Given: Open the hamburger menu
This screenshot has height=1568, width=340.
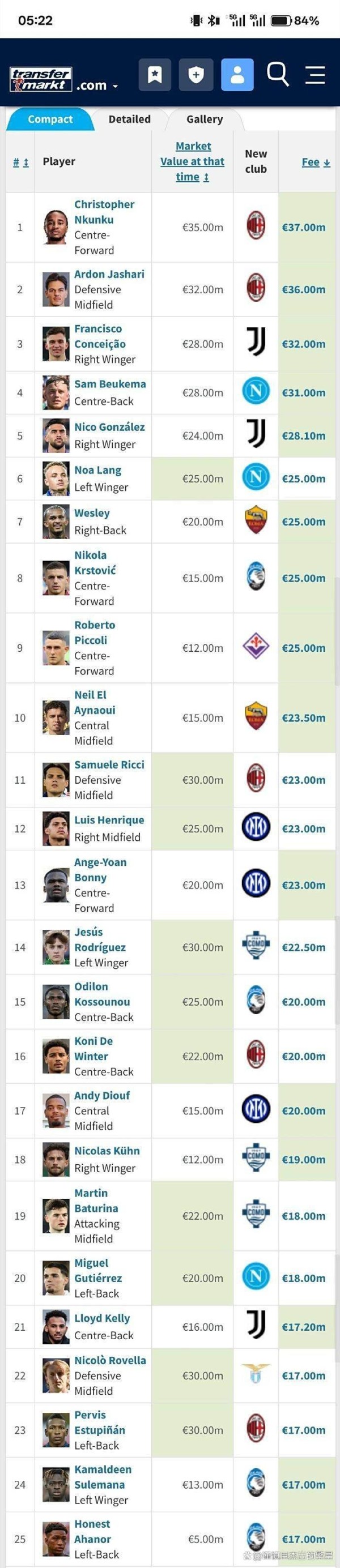Looking at the screenshot, I should click(315, 75).
